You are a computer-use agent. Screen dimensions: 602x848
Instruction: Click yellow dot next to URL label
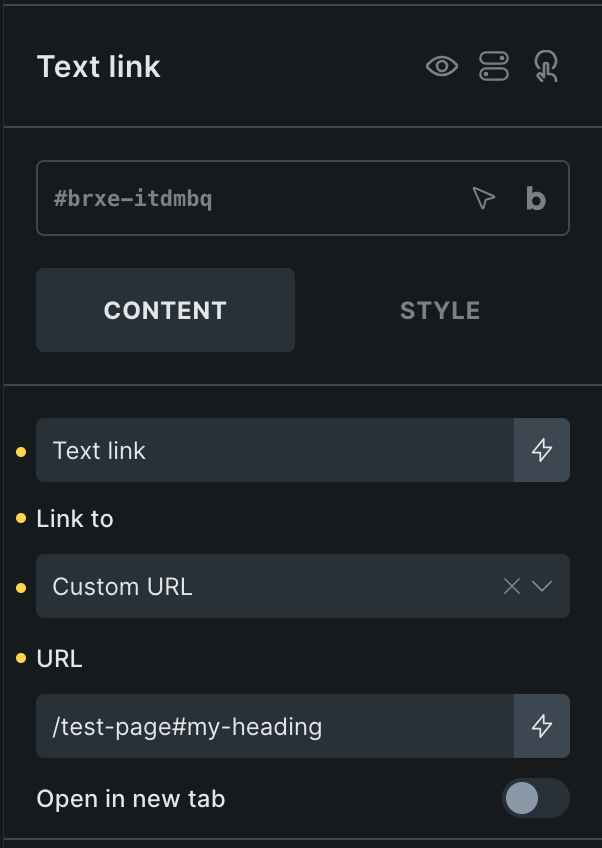tap(21, 659)
